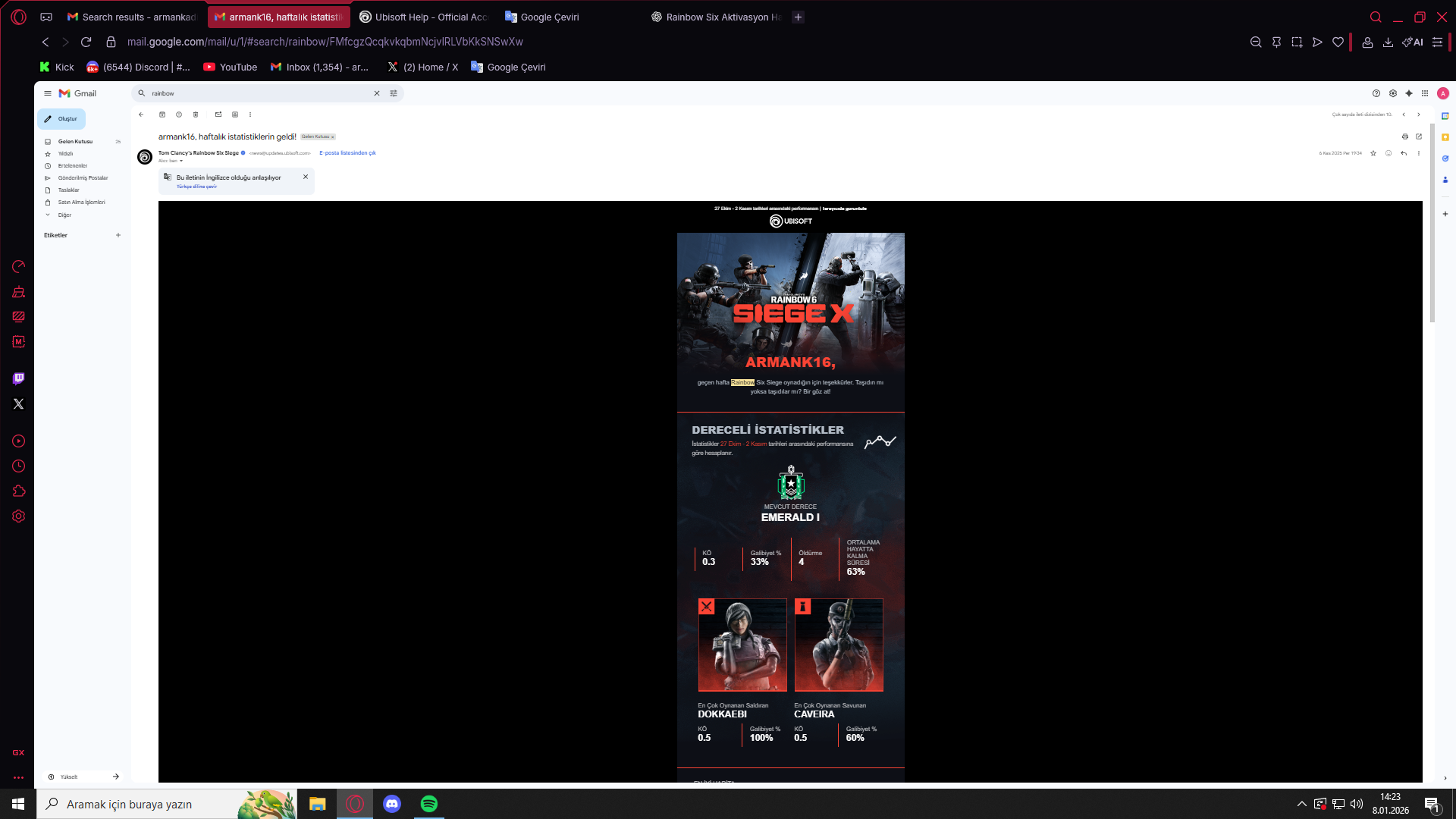Go to the older conversation

pos(1419,115)
